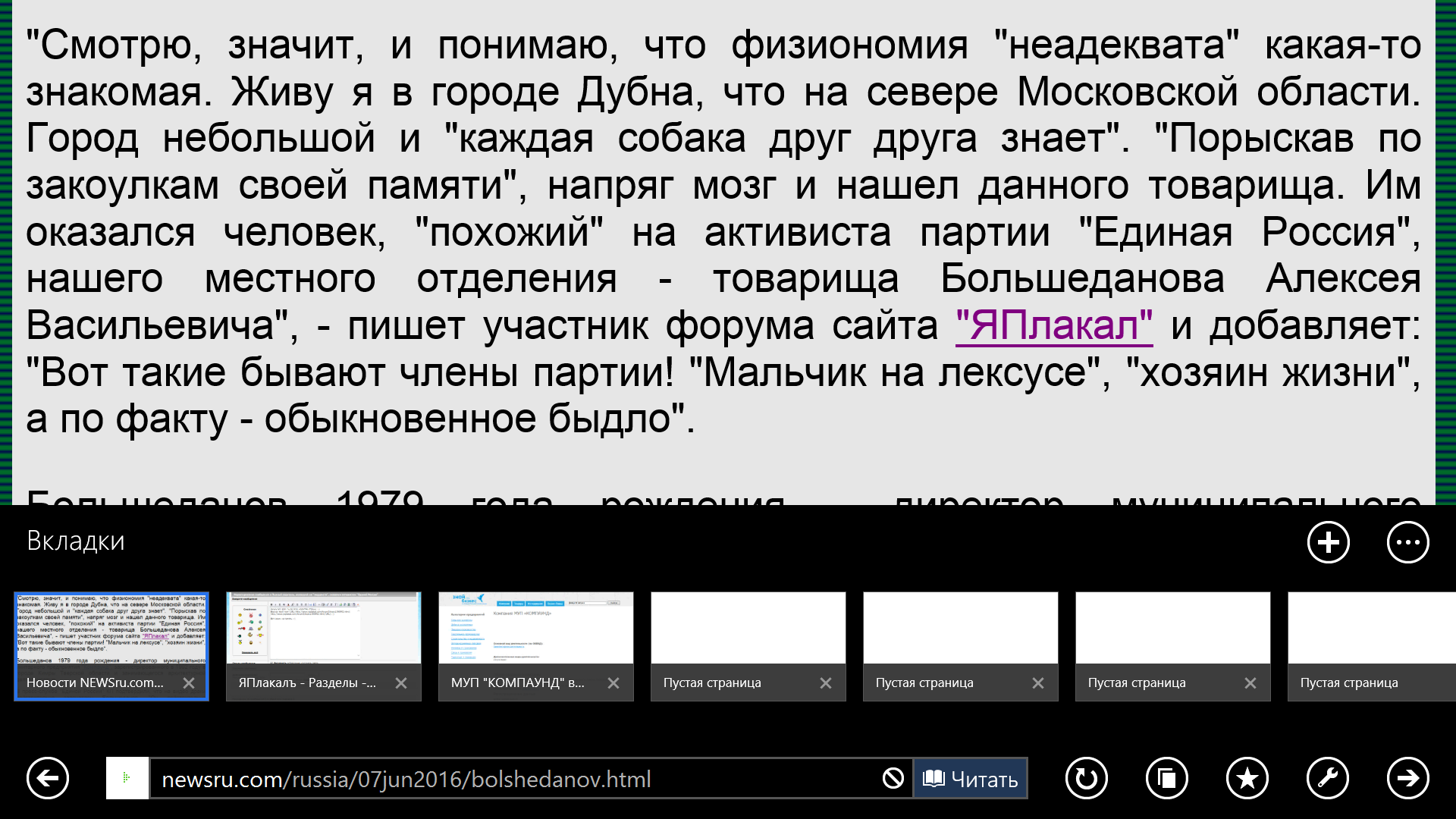Refresh the current page
The image size is (1456, 819).
(x=1087, y=778)
